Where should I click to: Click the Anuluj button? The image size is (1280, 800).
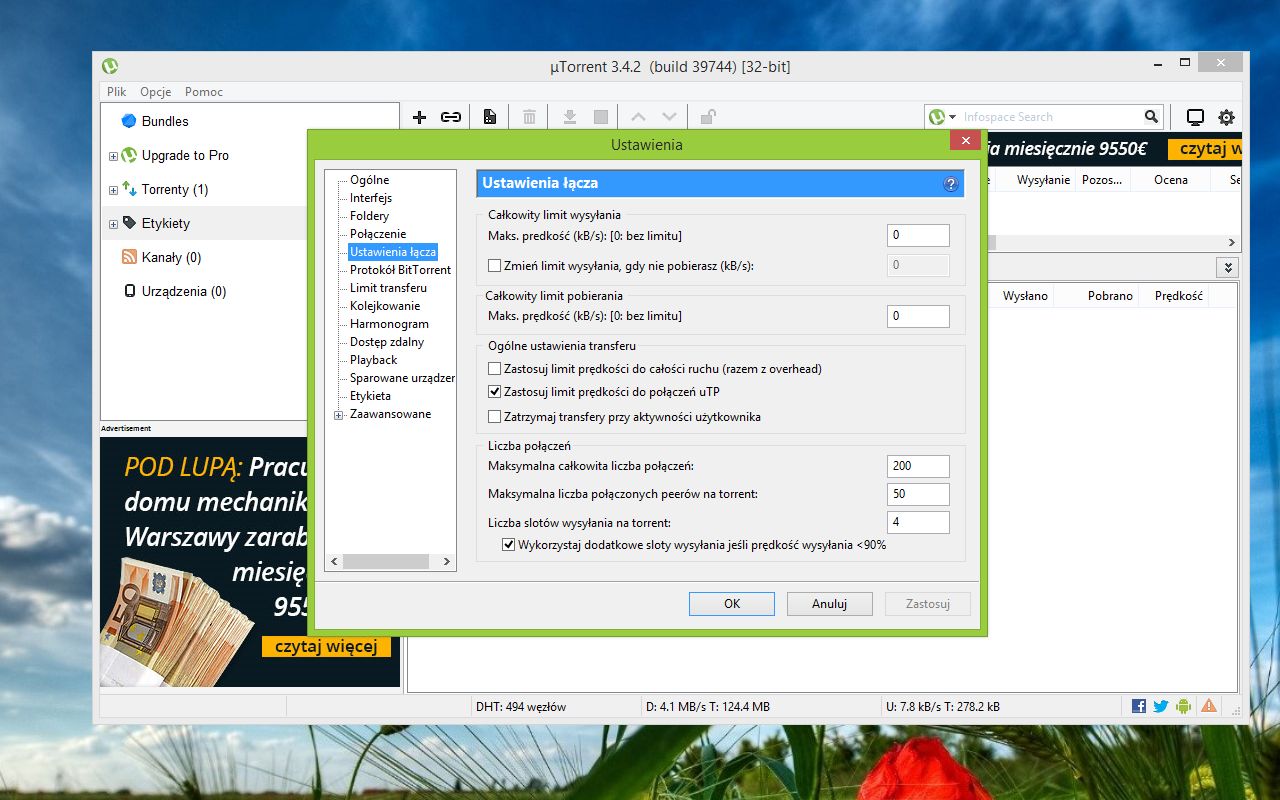coord(830,604)
